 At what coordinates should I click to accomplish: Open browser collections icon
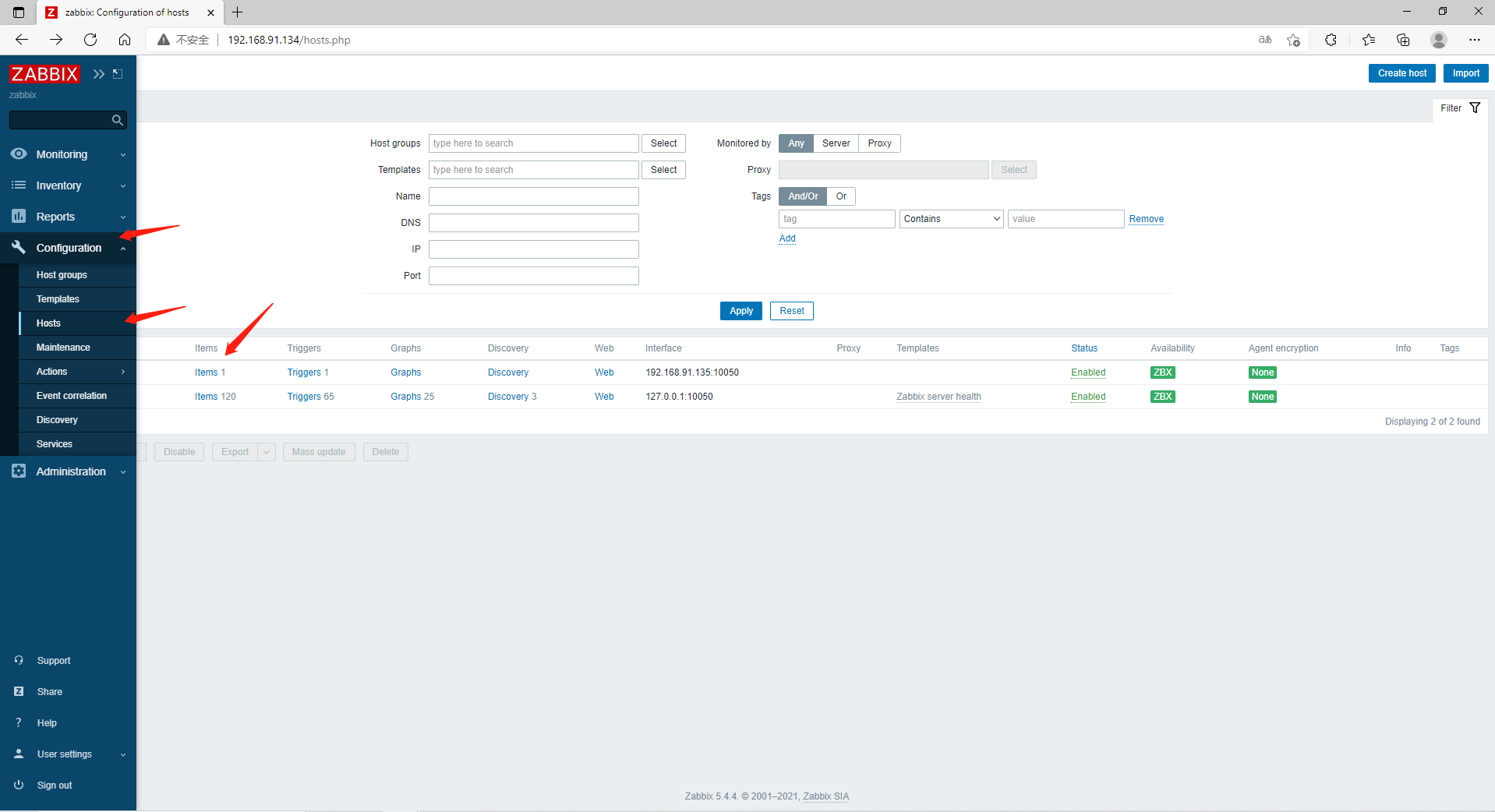click(1403, 40)
